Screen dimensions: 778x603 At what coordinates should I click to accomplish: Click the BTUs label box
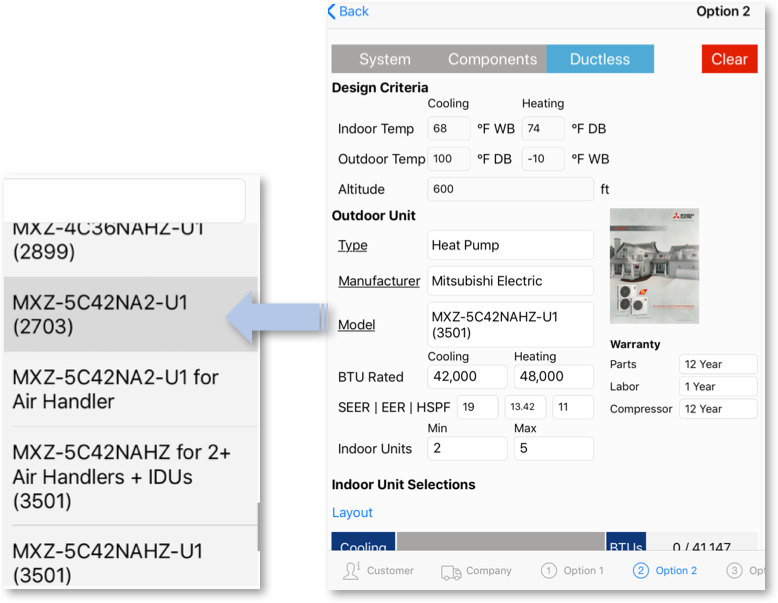626,541
